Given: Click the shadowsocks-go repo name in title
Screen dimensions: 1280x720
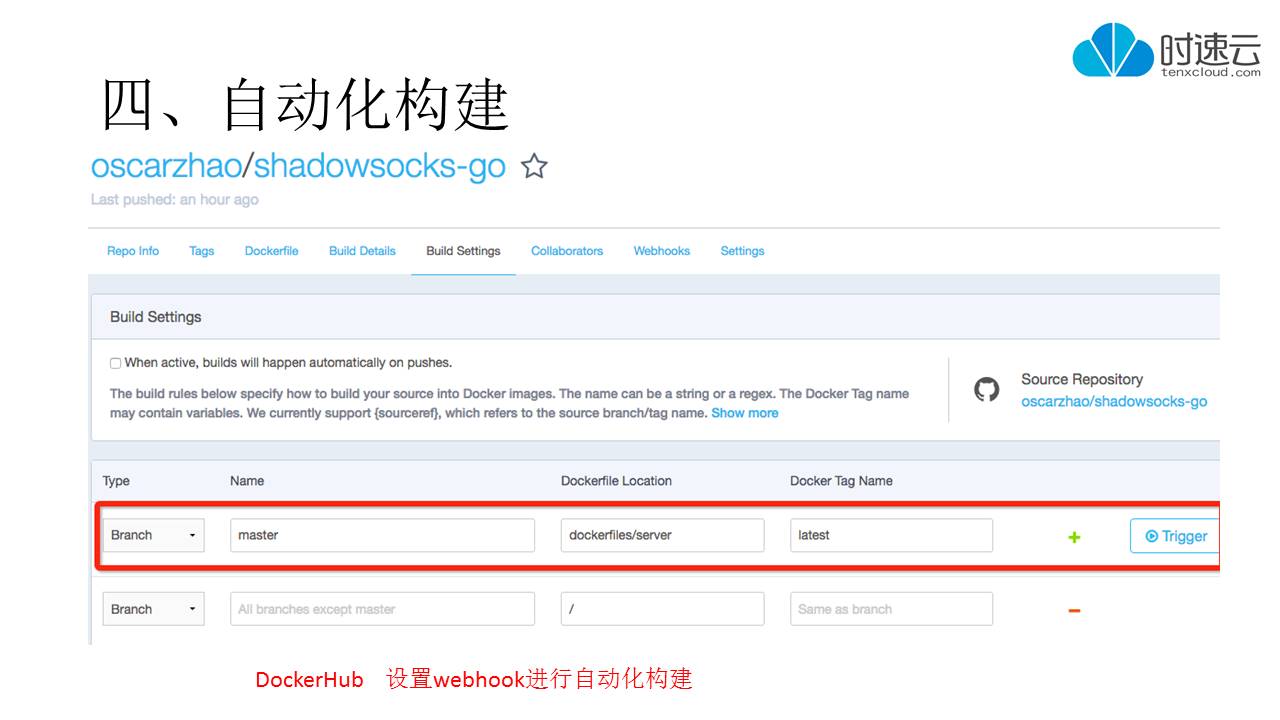Looking at the screenshot, I should [380, 166].
